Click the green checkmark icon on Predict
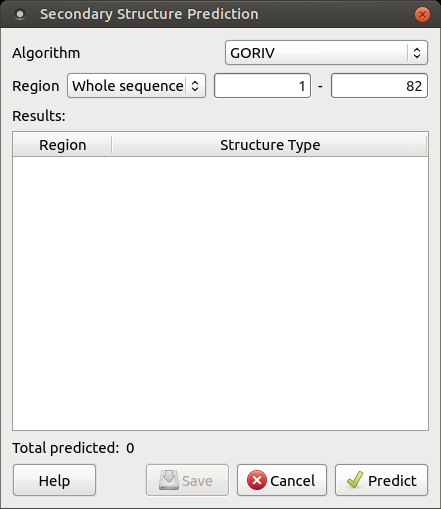The width and height of the screenshot is (441, 509). click(355, 480)
